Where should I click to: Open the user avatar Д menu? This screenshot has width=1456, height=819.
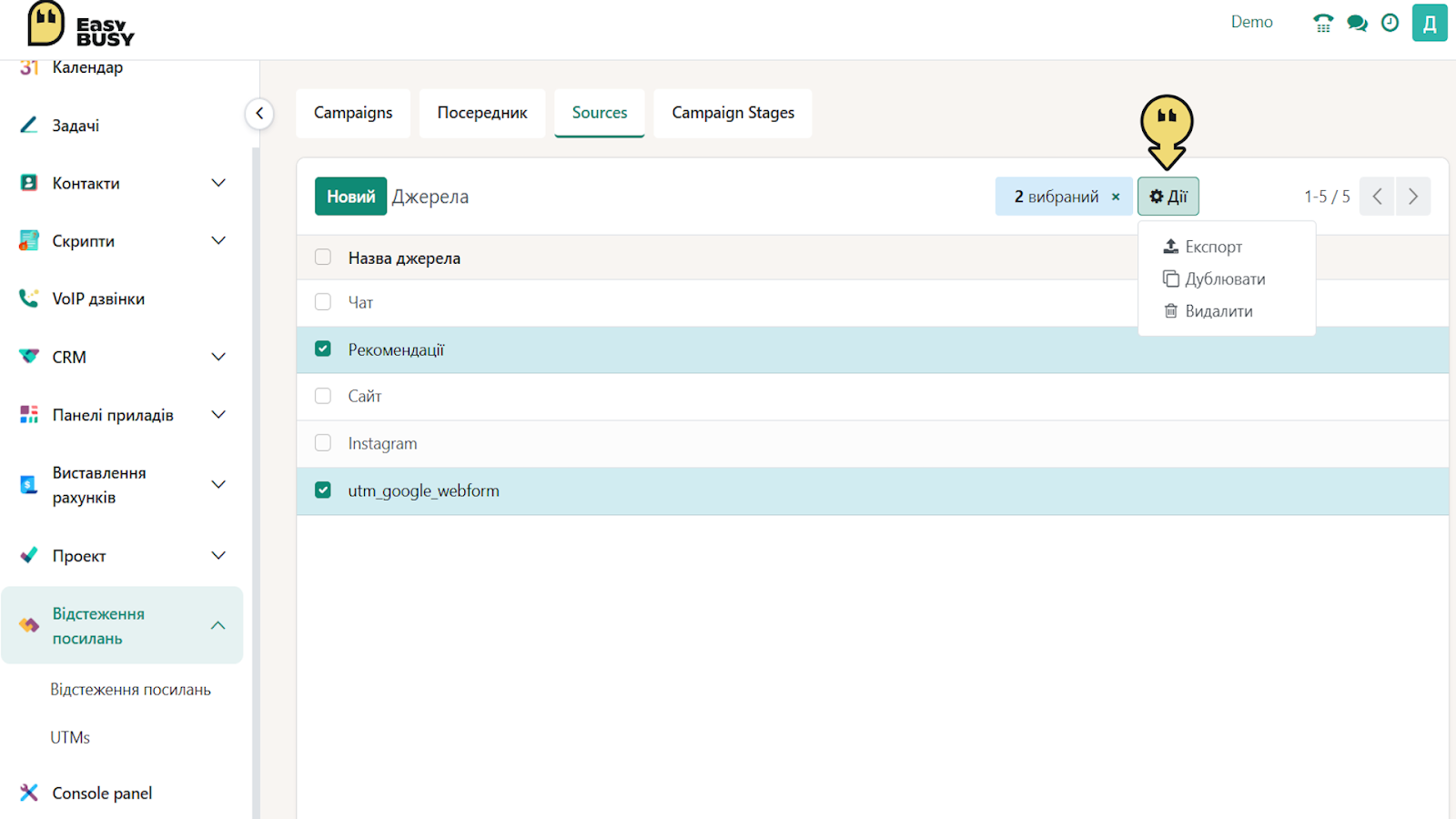point(1430,23)
